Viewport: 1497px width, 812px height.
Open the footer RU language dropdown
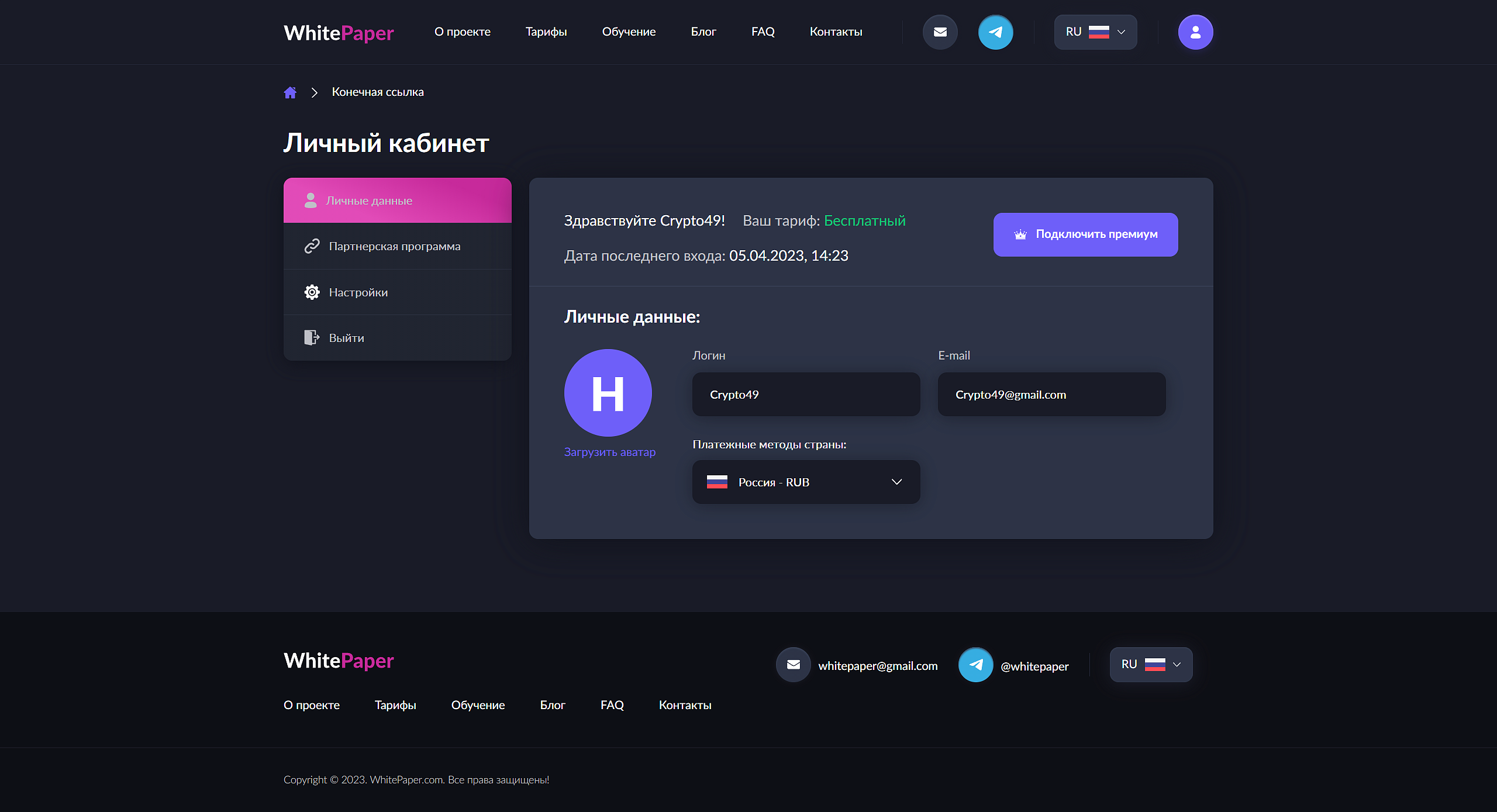(1151, 665)
